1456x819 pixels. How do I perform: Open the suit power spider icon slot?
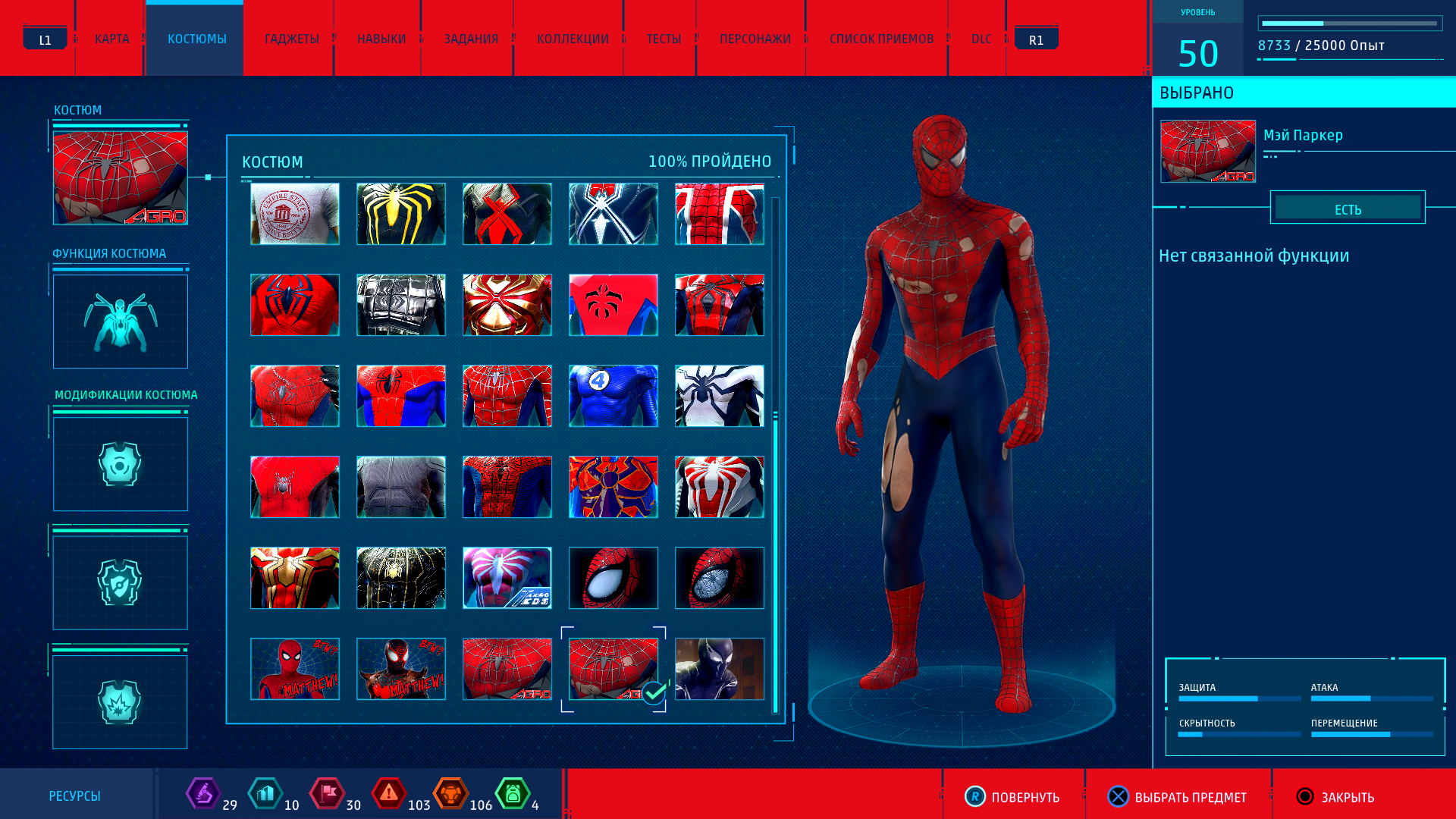click(121, 322)
